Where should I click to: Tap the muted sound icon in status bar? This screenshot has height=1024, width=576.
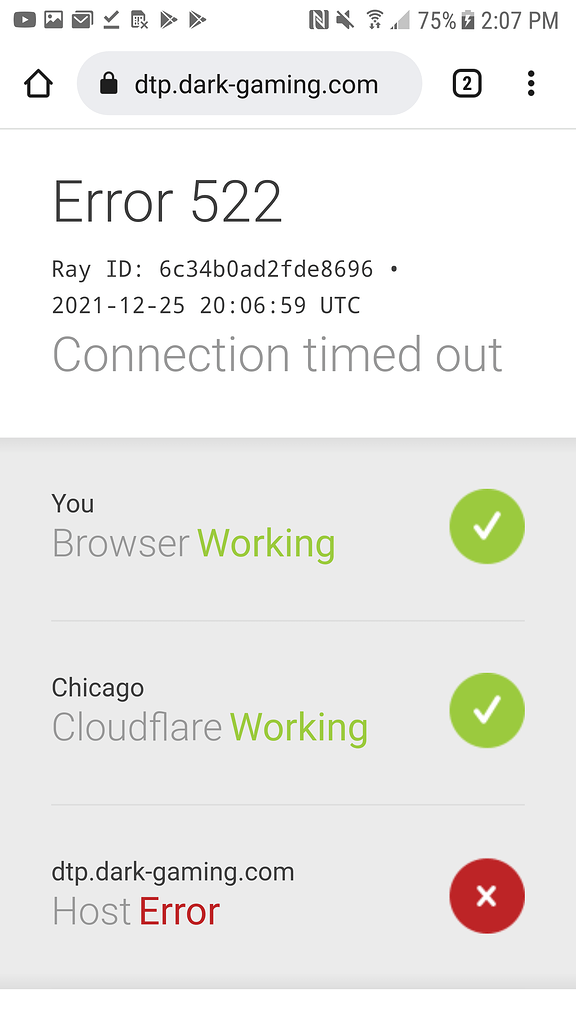[x=345, y=20]
